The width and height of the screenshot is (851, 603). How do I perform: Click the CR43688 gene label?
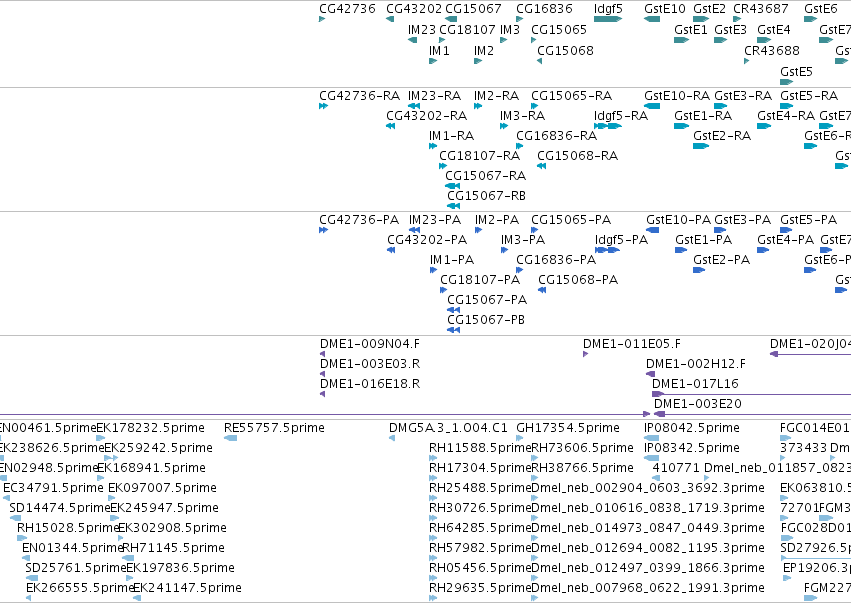pos(772,51)
